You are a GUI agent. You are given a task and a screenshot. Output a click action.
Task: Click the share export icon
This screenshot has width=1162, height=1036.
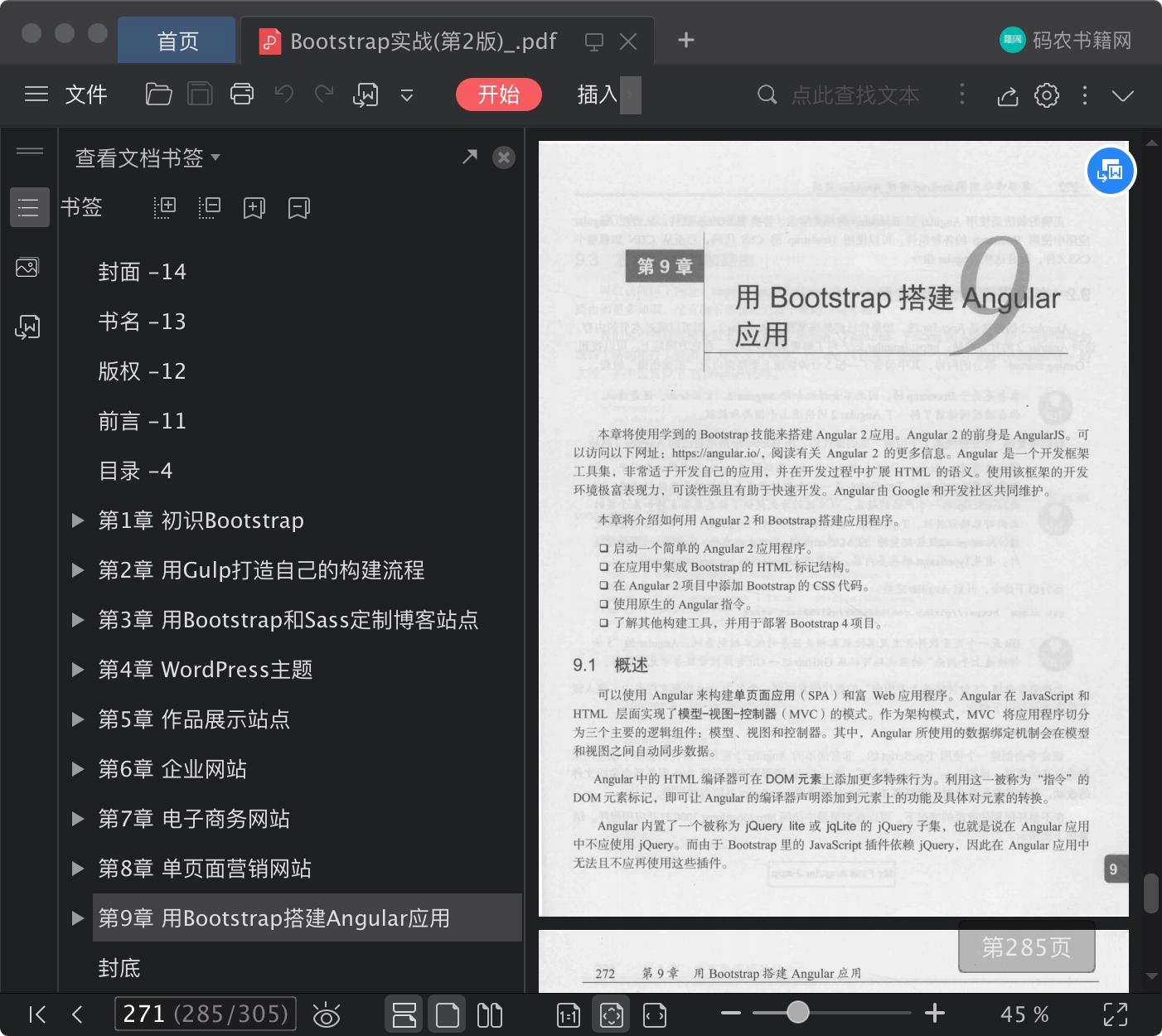[1007, 95]
